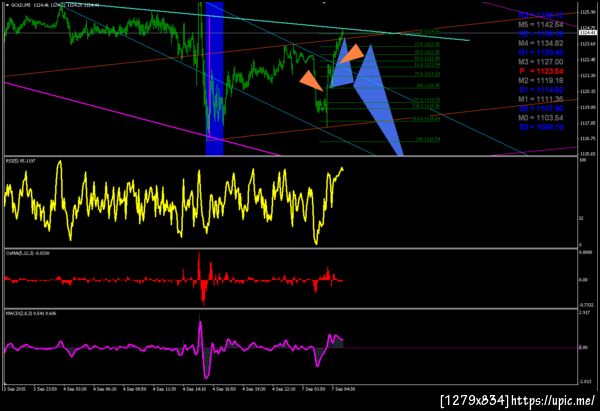Select the 1125.90 price axis value
The image size is (600, 411).
(x=587, y=12)
